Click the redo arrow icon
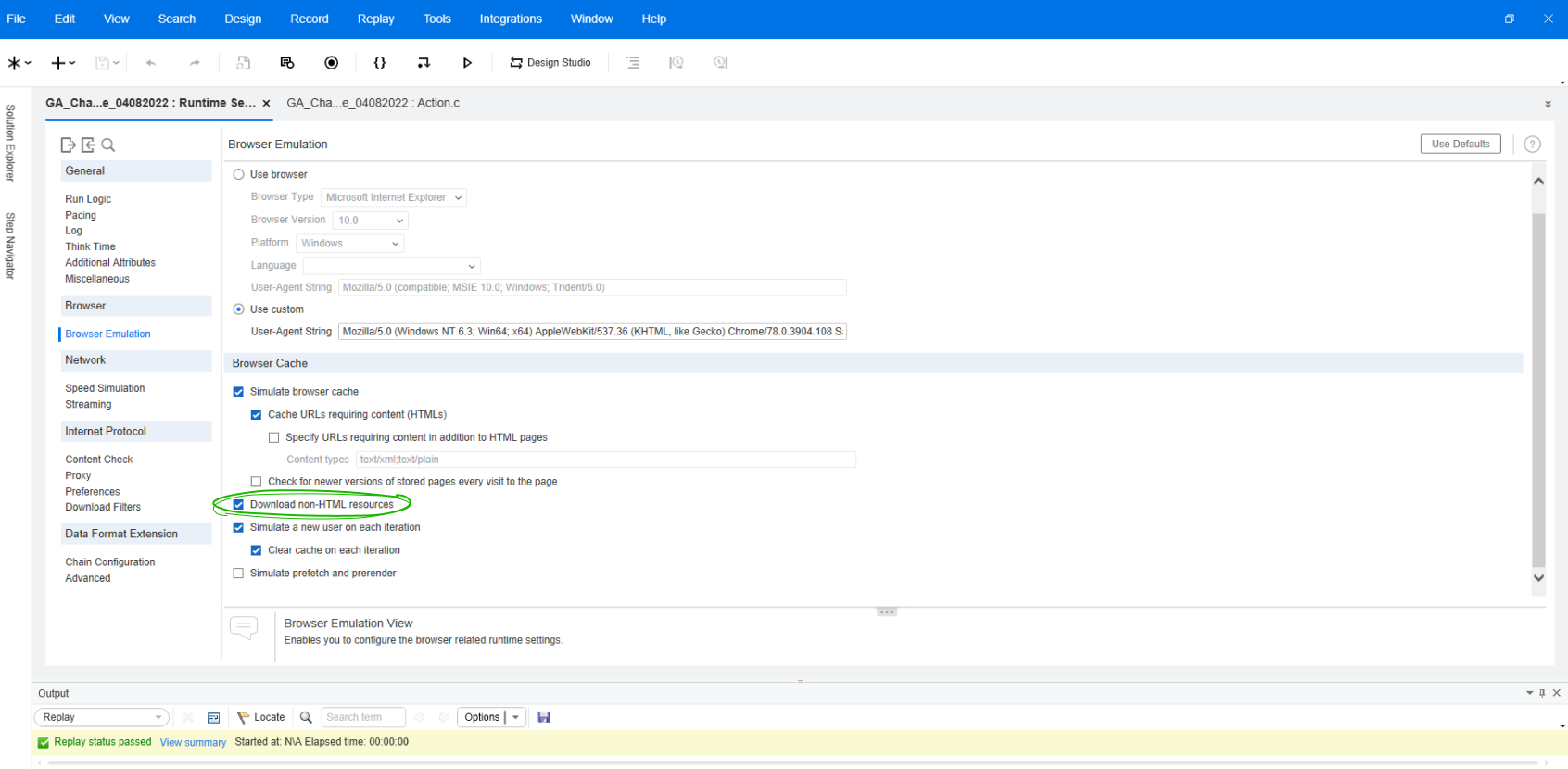Screen dimensions: 1568x769 click(x=195, y=63)
